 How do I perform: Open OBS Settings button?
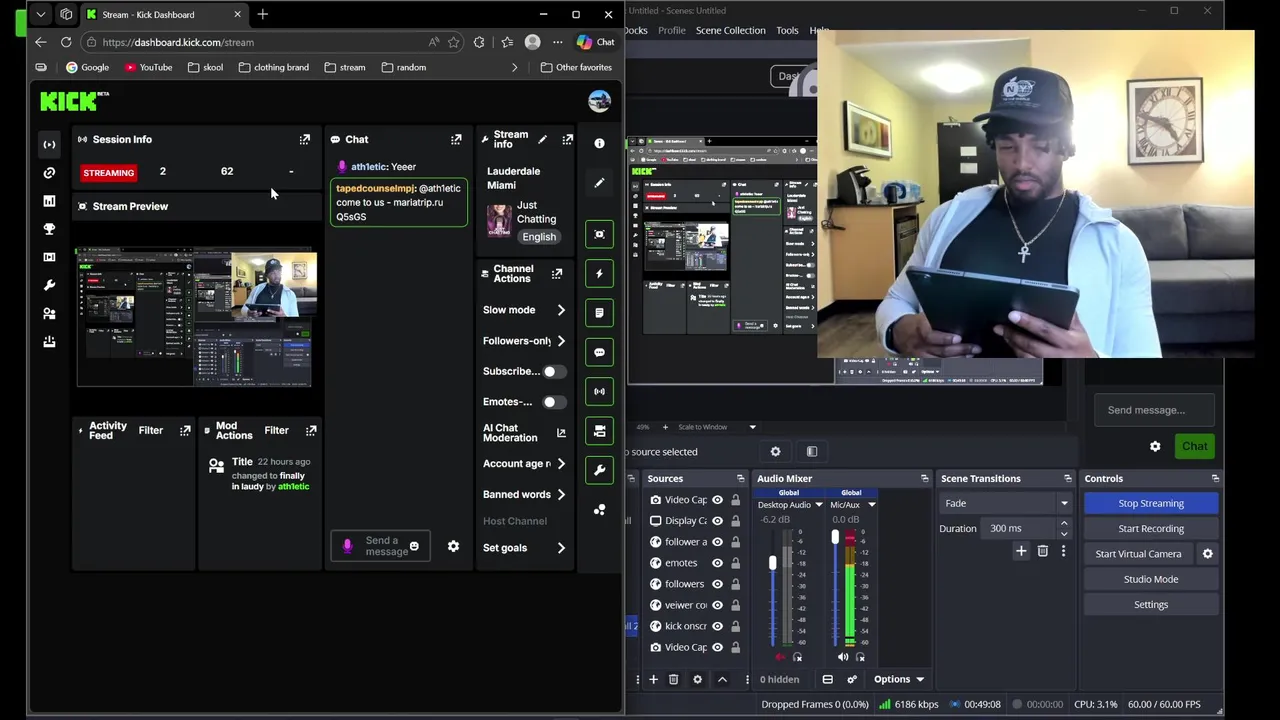[x=1151, y=604]
